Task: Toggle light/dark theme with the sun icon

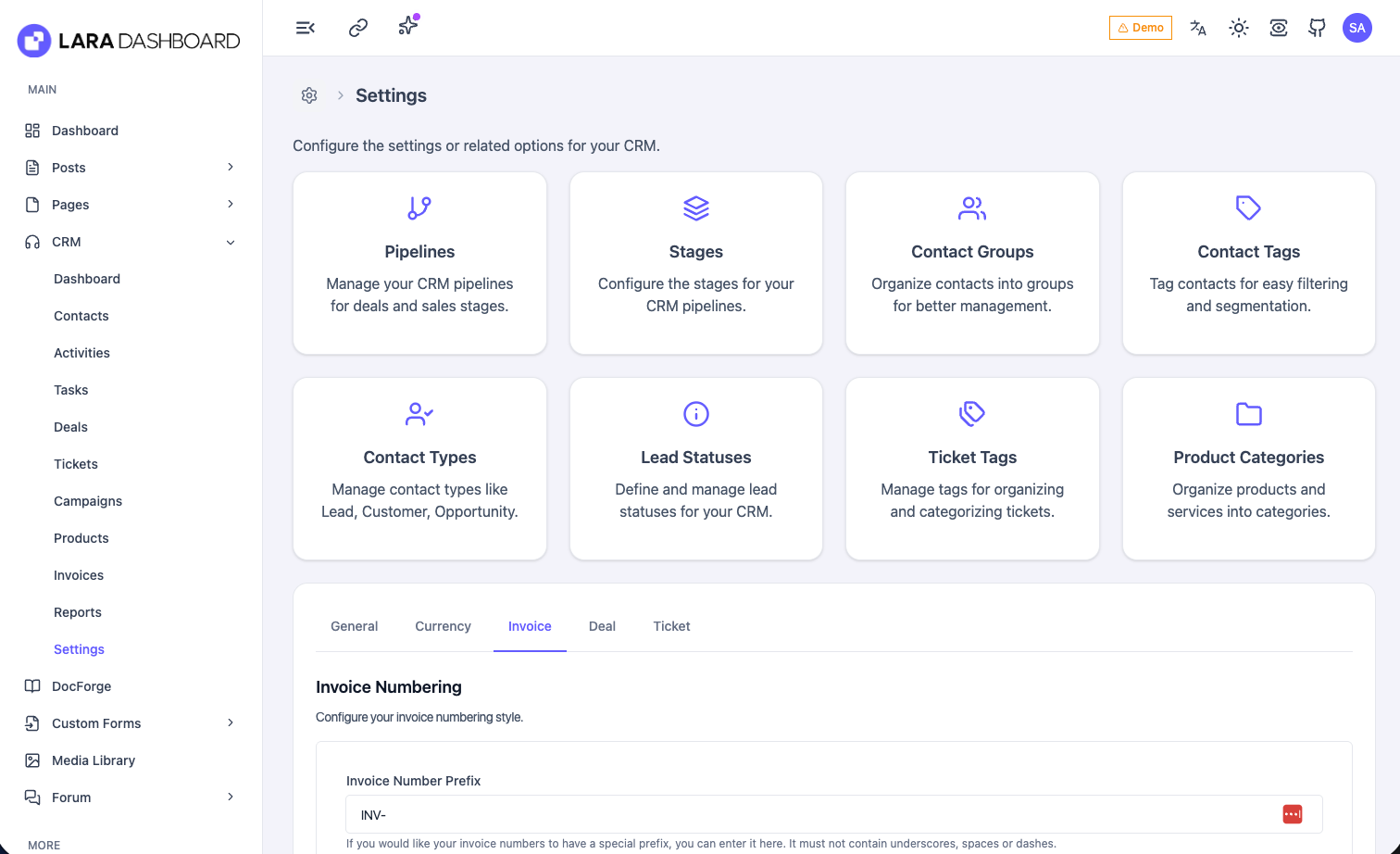Action: pos(1239,28)
